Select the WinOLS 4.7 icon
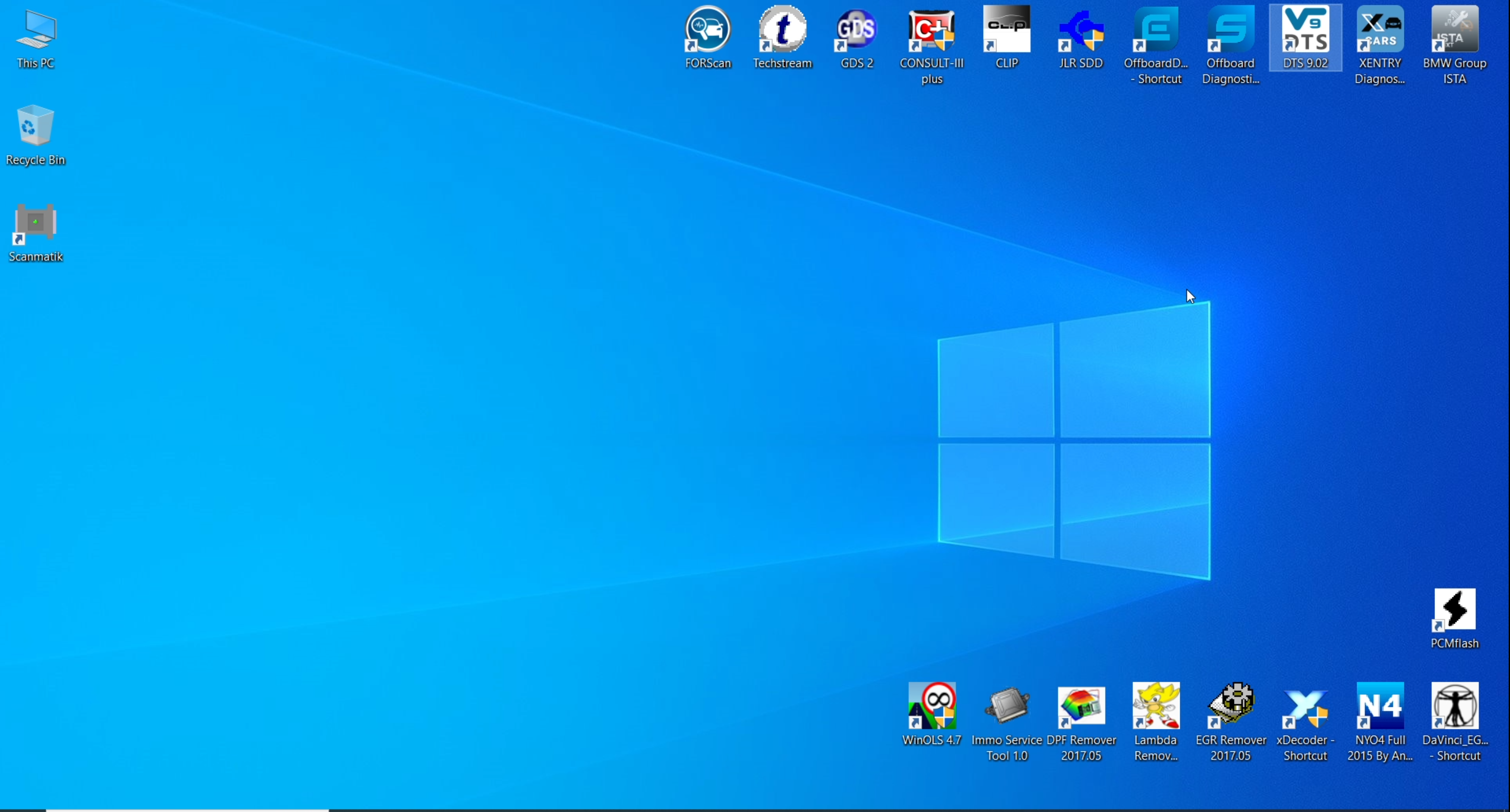This screenshot has width=1510, height=812. tap(931, 706)
